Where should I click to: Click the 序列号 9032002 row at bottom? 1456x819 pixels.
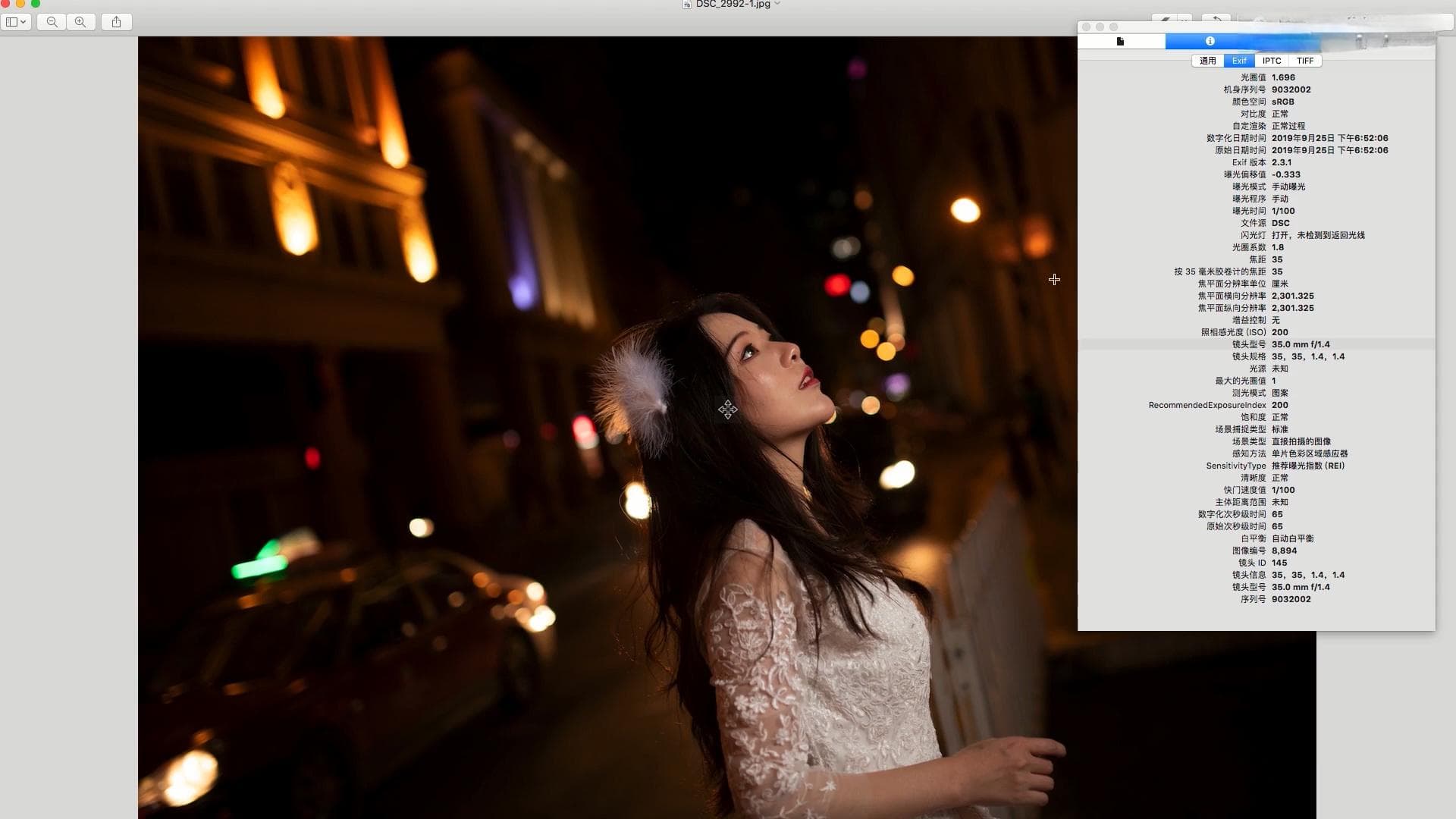pos(1257,599)
